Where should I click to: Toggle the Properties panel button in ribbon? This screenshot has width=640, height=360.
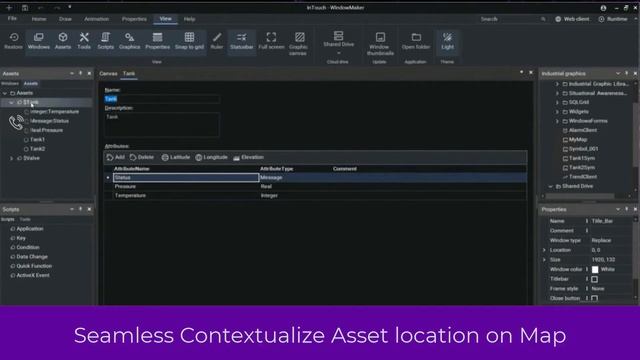(158, 41)
